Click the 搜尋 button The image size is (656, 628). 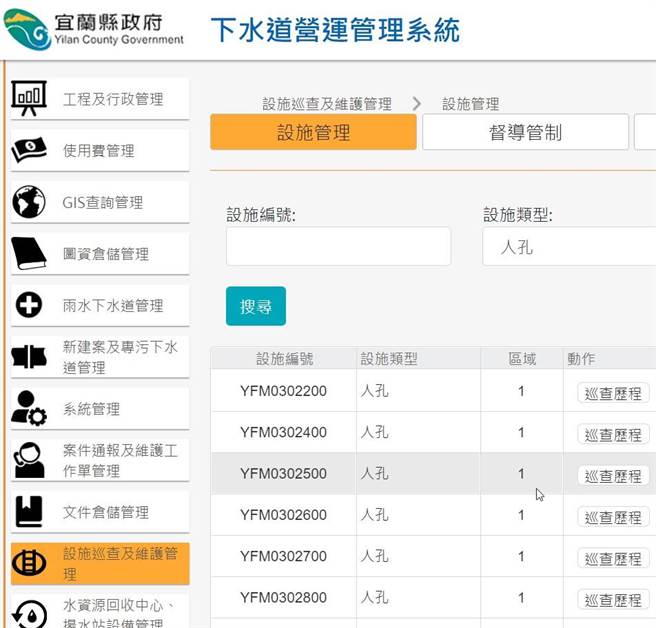(x=256, y=306)
